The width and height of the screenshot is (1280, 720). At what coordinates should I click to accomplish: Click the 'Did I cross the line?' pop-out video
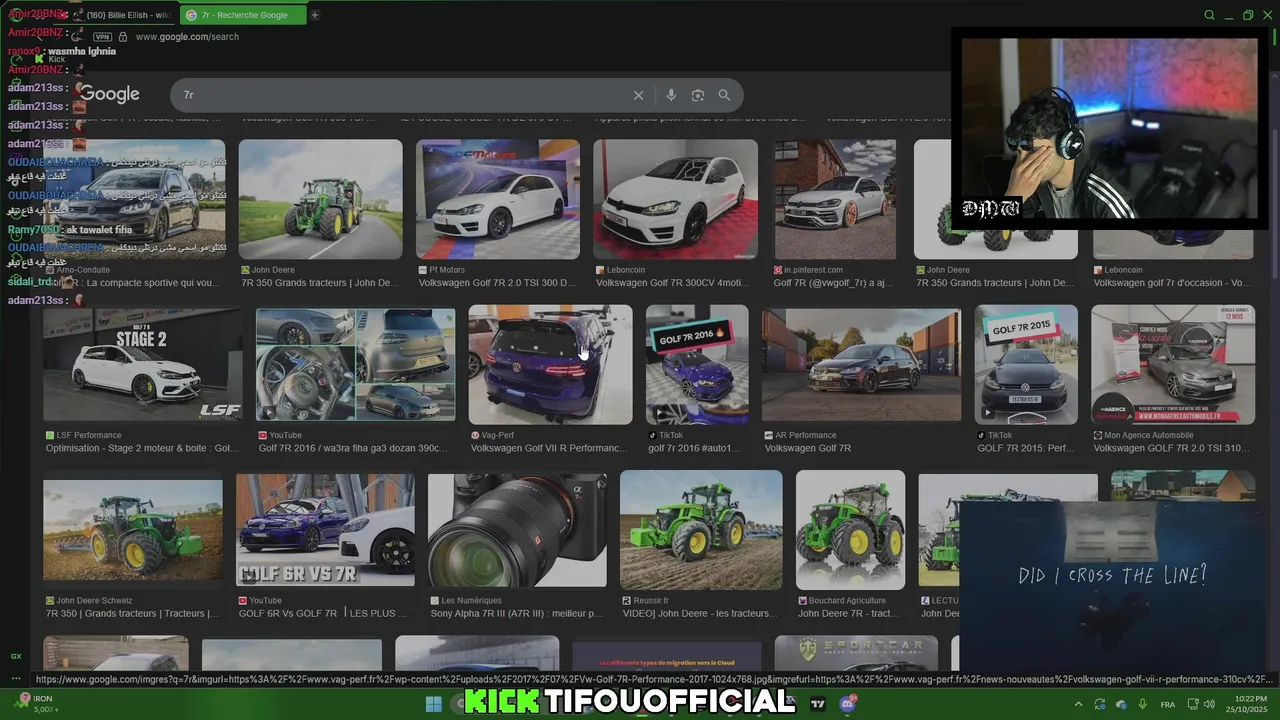pyautogui.click(x=1110, y=585)
